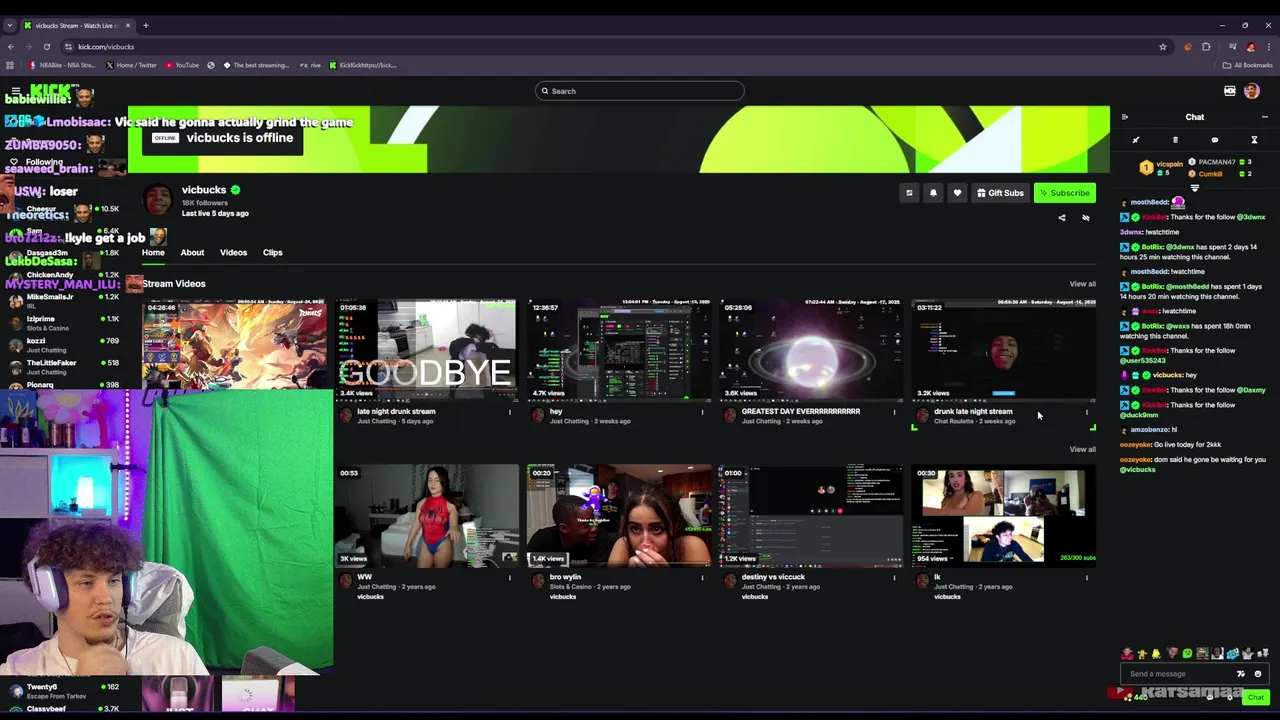Open options menu for drunk late stream
The height and width of the screenshot is (720, 1280).
pyautogui.click(x=1087, y=412)
